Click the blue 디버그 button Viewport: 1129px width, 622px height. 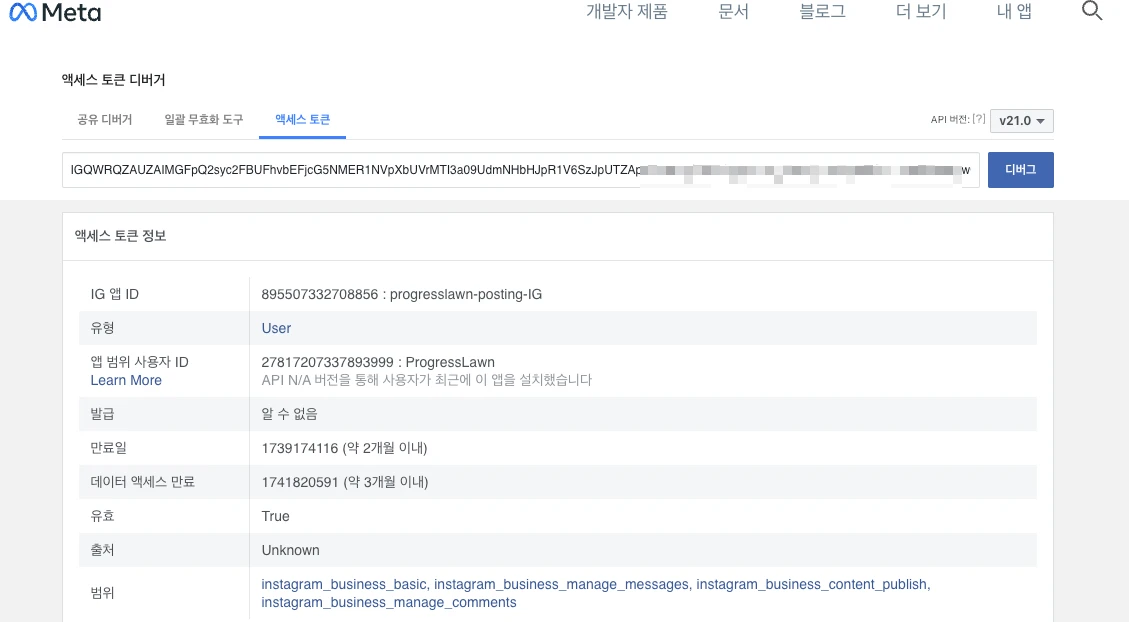[x=1020, y=170]
